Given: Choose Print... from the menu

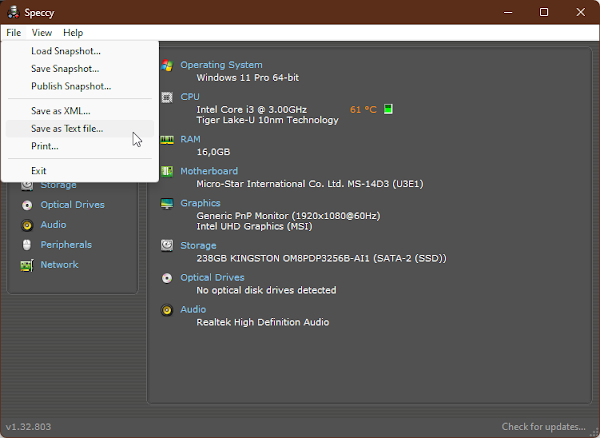Looking at the screenshot, I should pyautogui.click(x=80, y=146).
